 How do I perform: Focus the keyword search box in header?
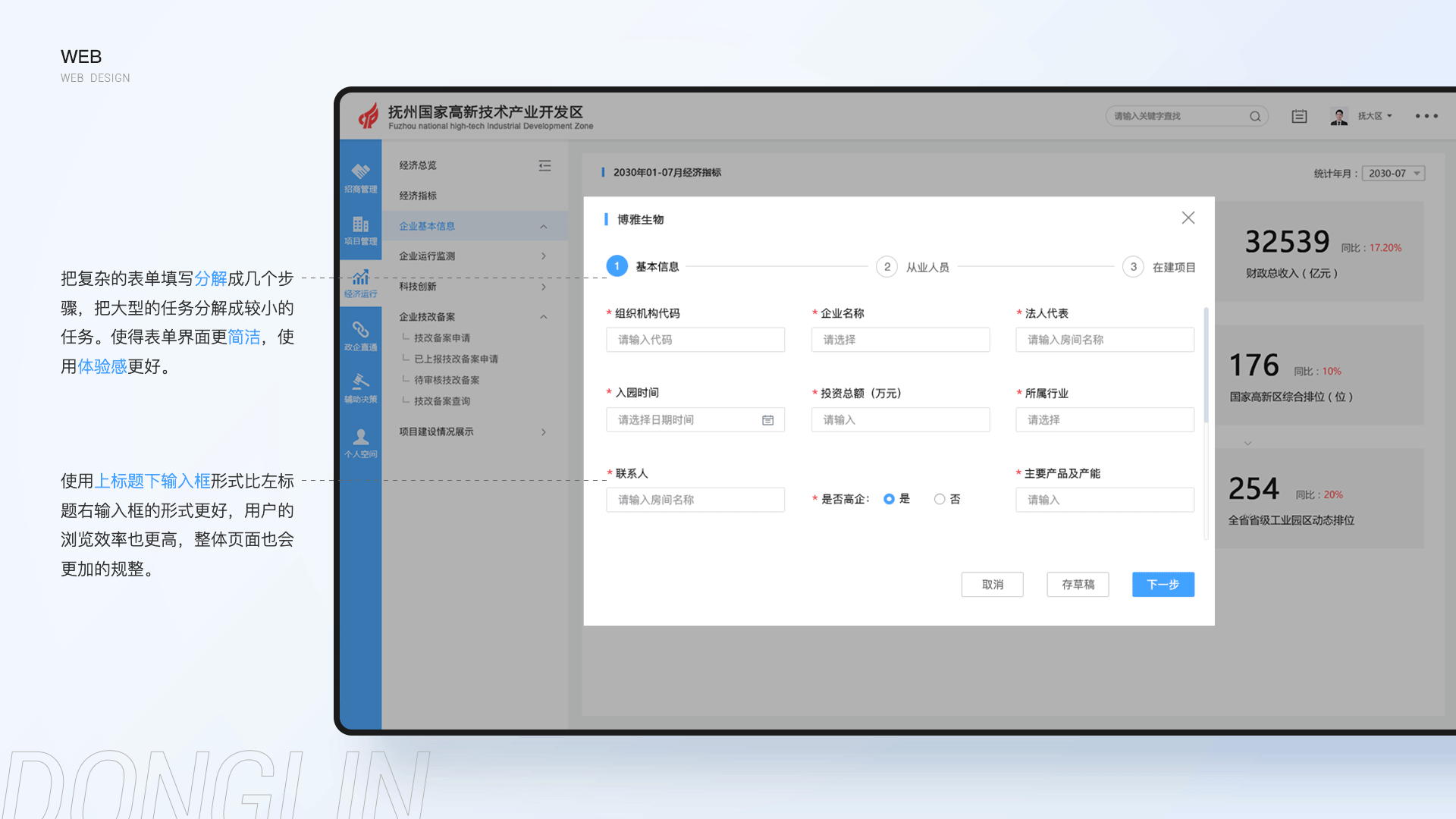(x=1186, y=116)
